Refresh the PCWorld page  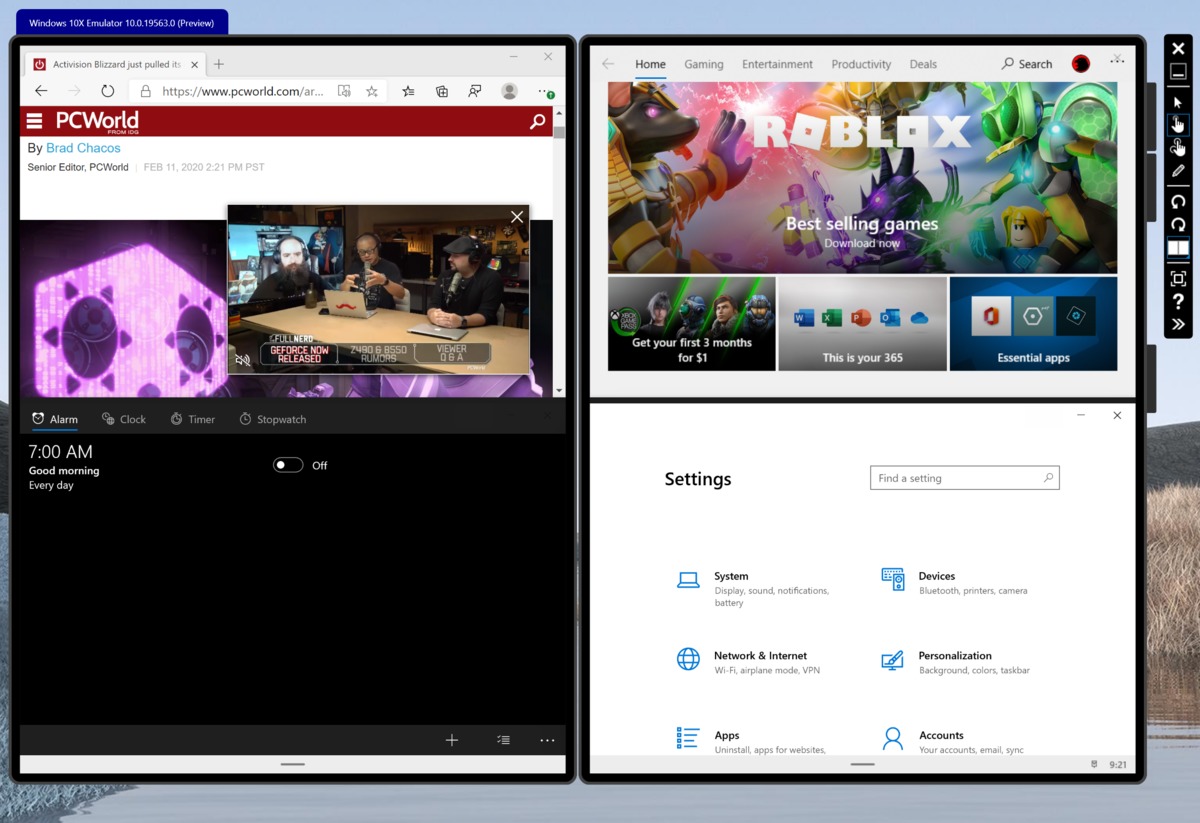click(108, 91)
